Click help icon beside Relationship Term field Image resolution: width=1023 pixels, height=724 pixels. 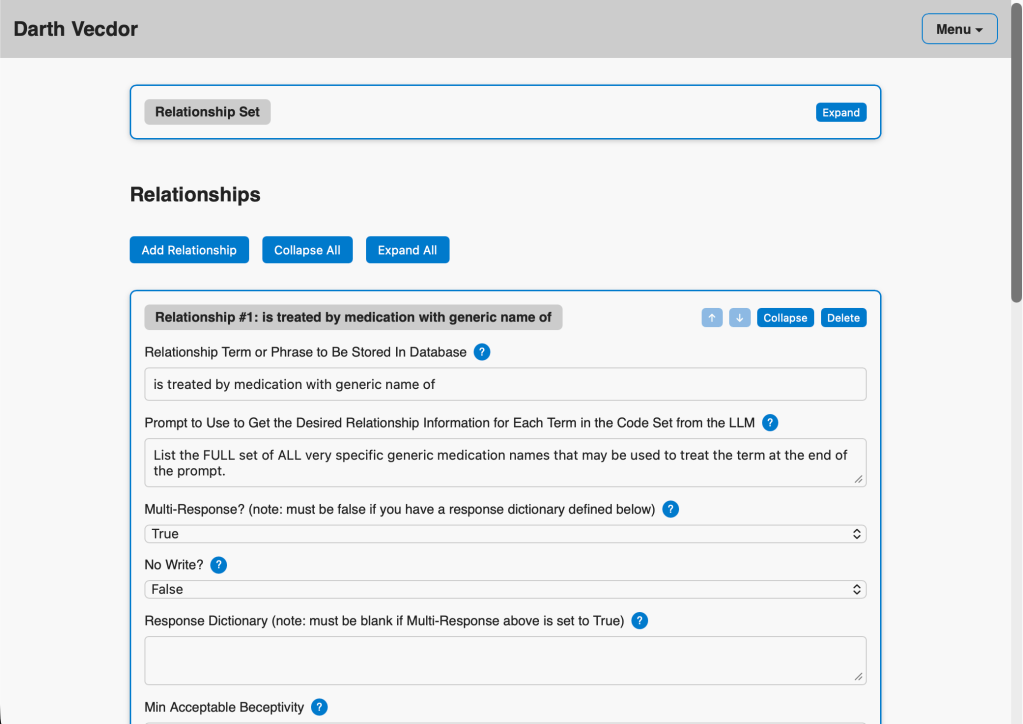click(x=482, y=352)
